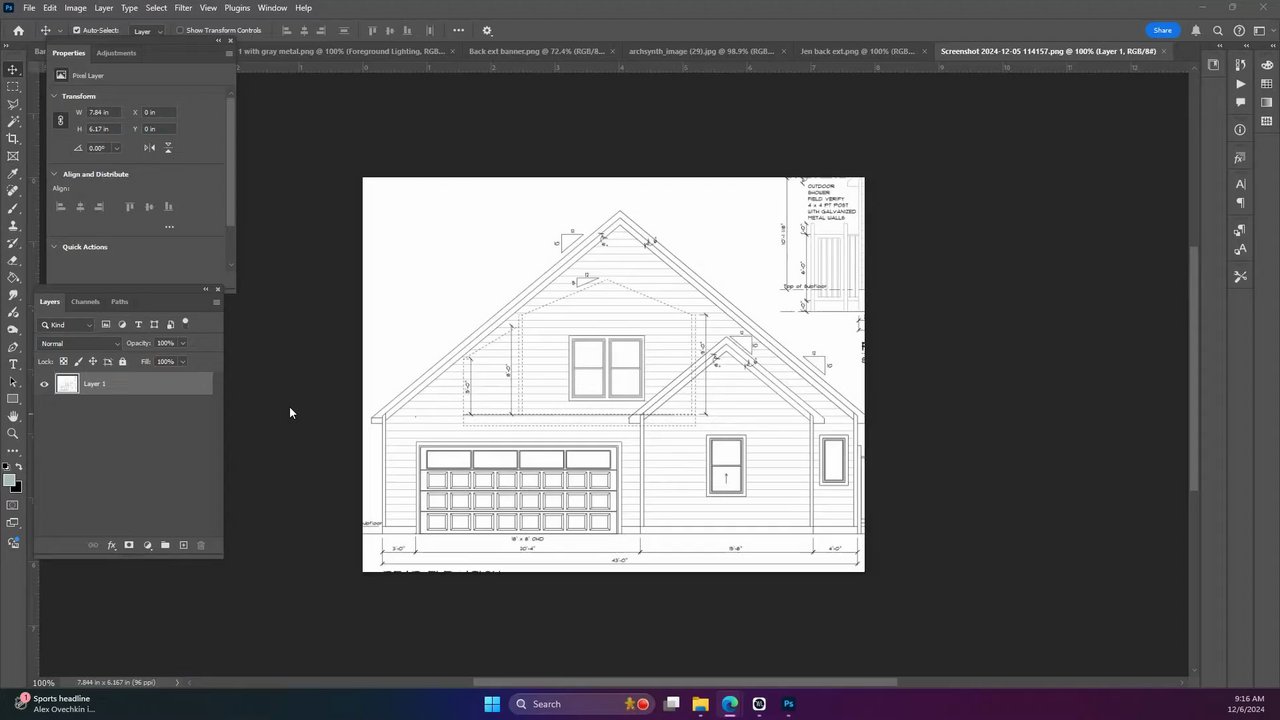Flip layer horizontally in Transform section
The height and width of the screenshot is (720, 1280).
tap(149, 148)
